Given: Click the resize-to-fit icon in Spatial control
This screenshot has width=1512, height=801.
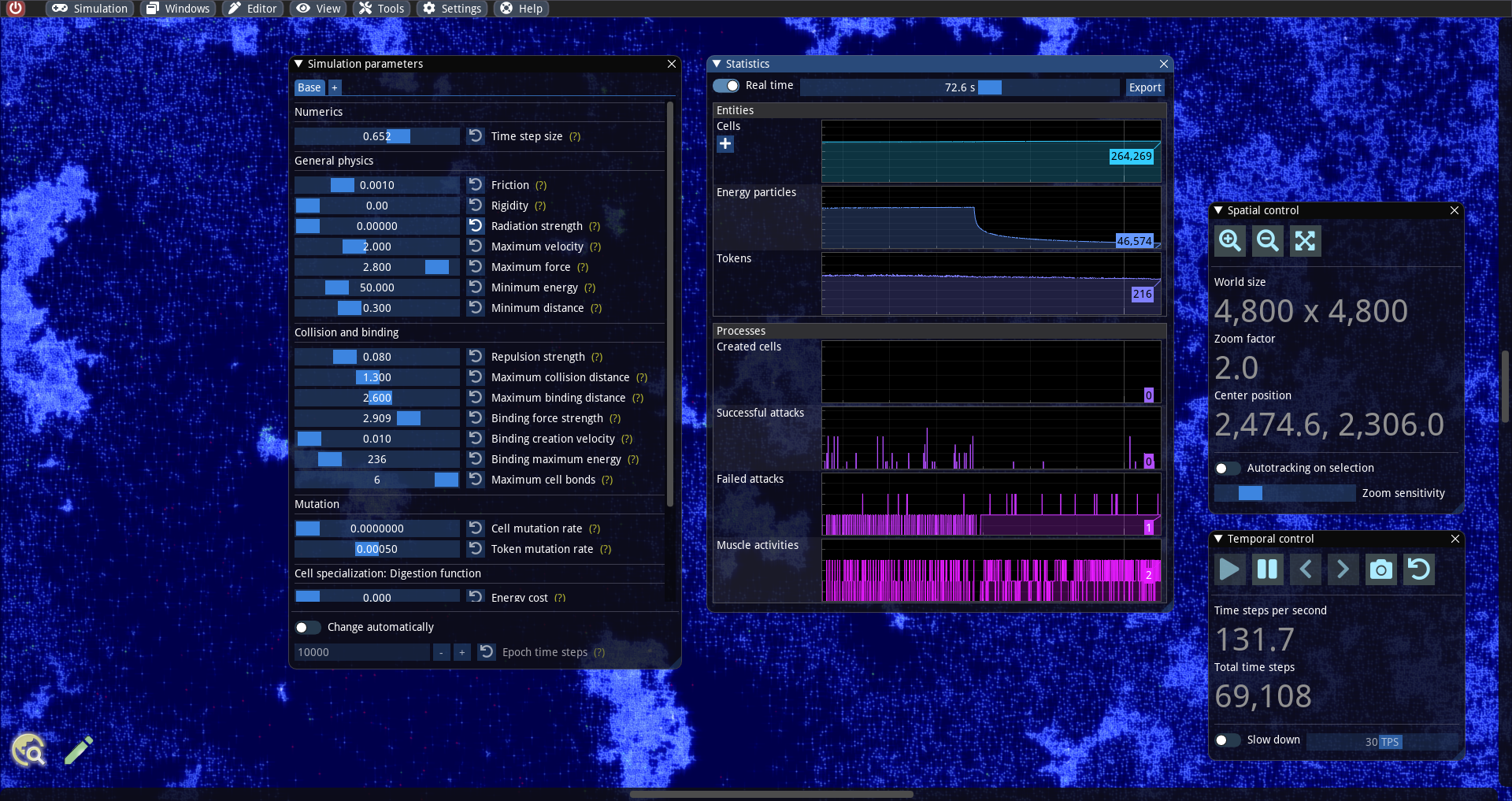Looking at the screenshot, I should click(1305, 240).
